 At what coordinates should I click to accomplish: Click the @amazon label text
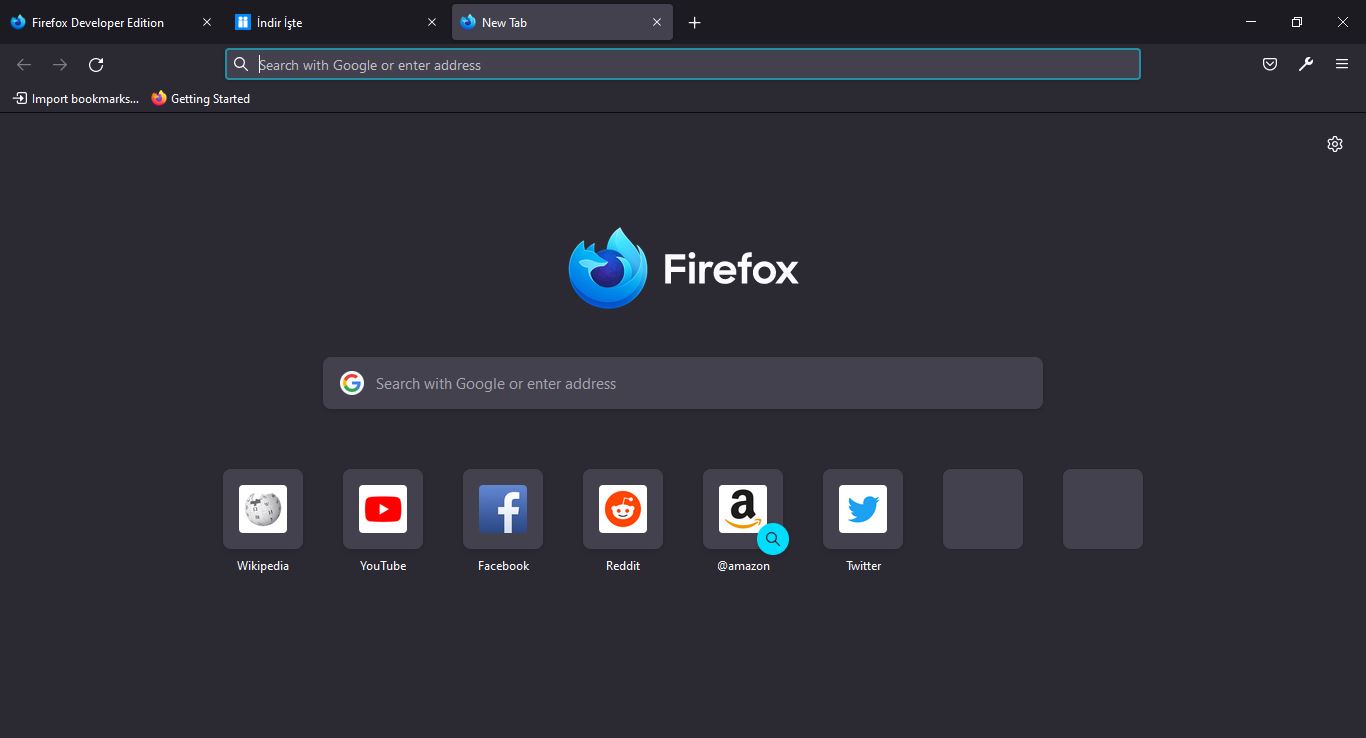pos(743,566)
